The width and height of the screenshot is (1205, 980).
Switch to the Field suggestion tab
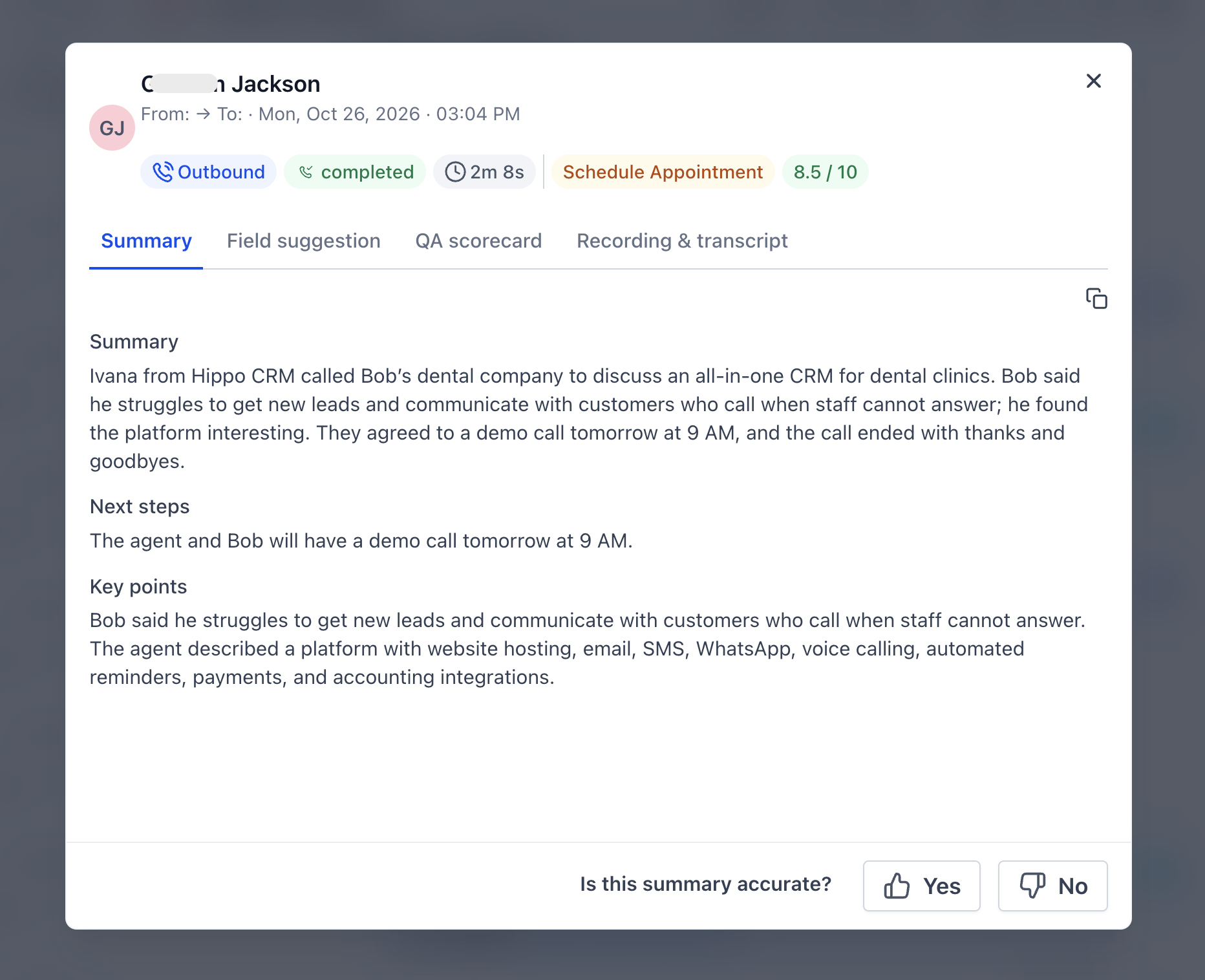pos(304,240)
